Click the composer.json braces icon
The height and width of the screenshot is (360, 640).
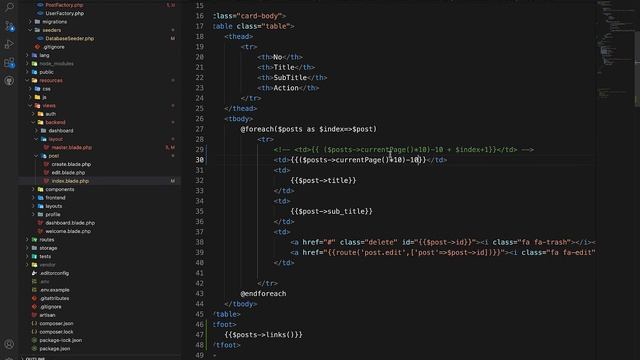point(34,323)
